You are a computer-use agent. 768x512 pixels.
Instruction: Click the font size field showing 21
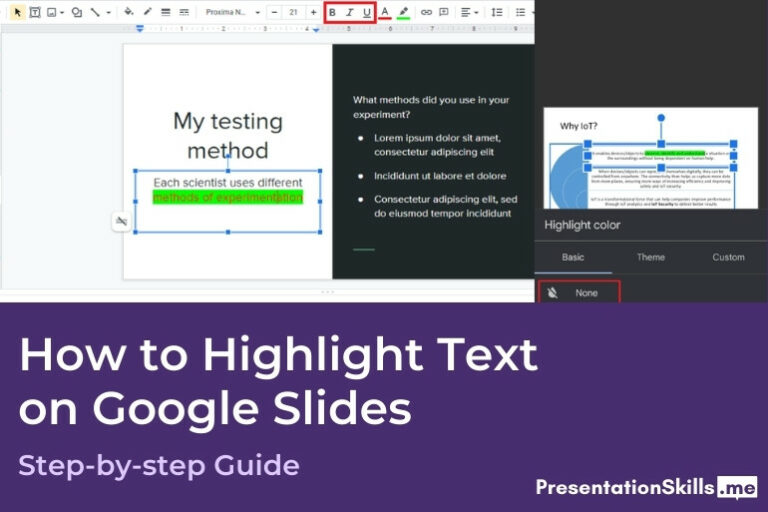tap(293, 12)
